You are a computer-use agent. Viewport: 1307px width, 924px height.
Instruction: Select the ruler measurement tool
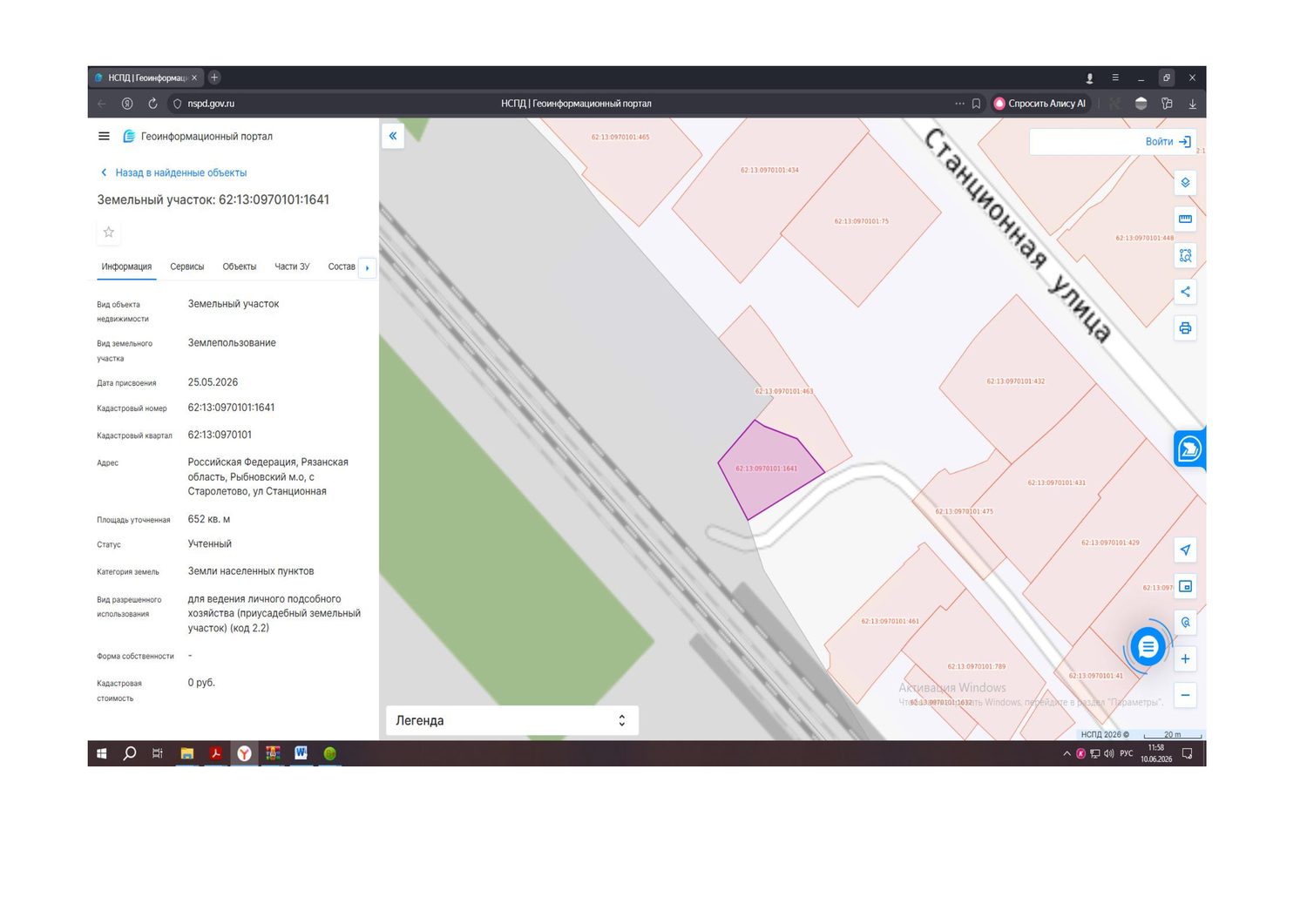(1185, 219)
